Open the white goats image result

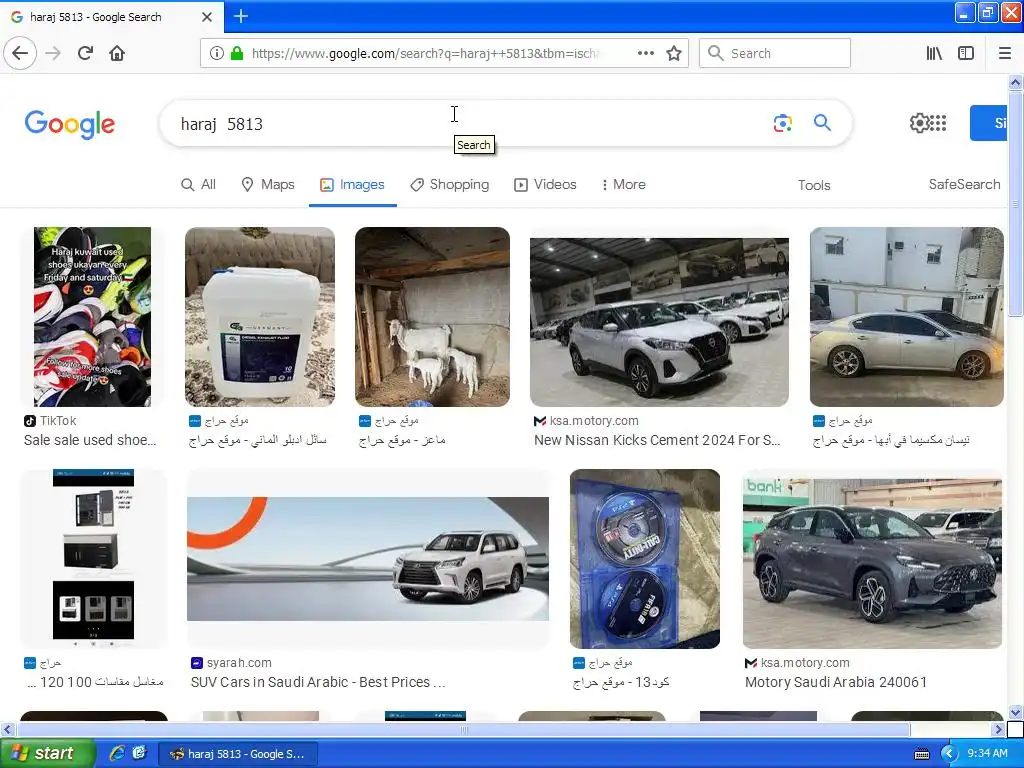[x=432, y=317]
